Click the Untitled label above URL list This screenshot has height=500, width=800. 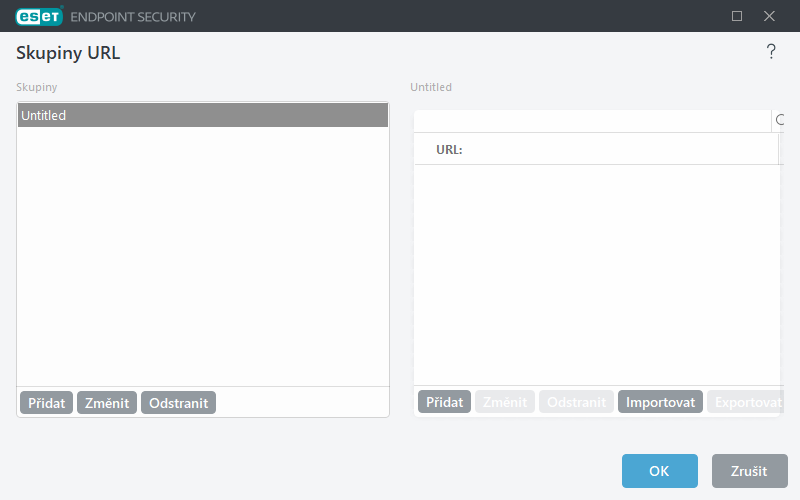tap(431, 87)
